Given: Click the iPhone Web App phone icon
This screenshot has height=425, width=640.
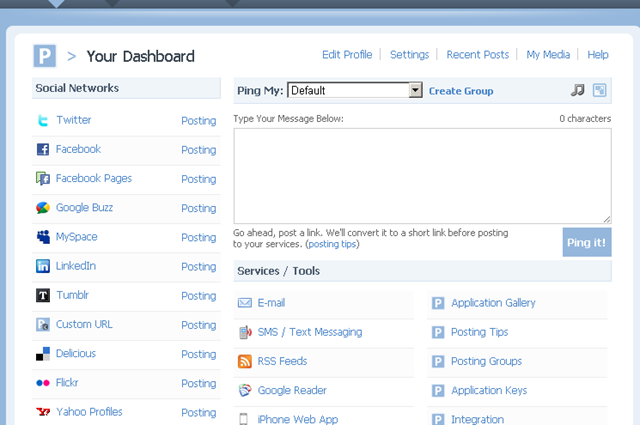Looking at the screenshot, I should point(243,419).
